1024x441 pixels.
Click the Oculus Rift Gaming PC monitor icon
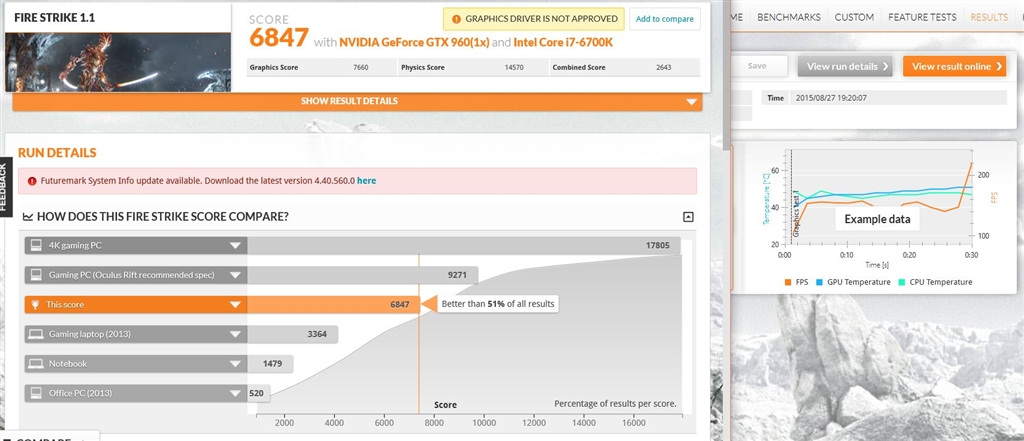[x=37, y=275]
